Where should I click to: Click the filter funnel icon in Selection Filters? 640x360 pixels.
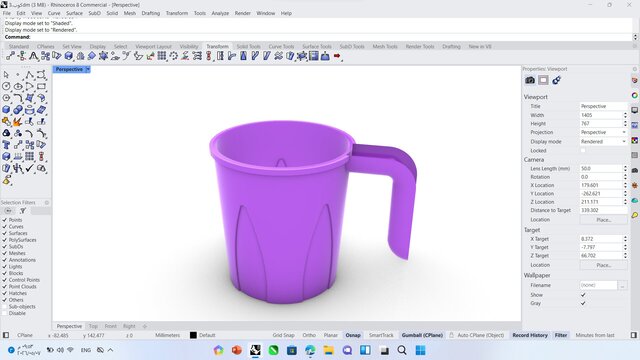coord(23,211)
